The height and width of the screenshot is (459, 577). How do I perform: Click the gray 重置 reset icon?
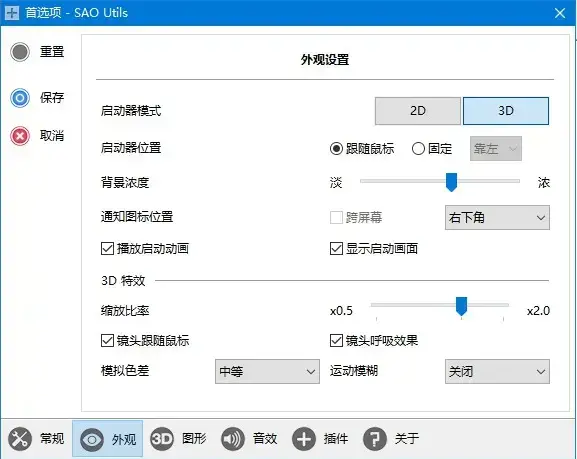(x=20, y=52)
